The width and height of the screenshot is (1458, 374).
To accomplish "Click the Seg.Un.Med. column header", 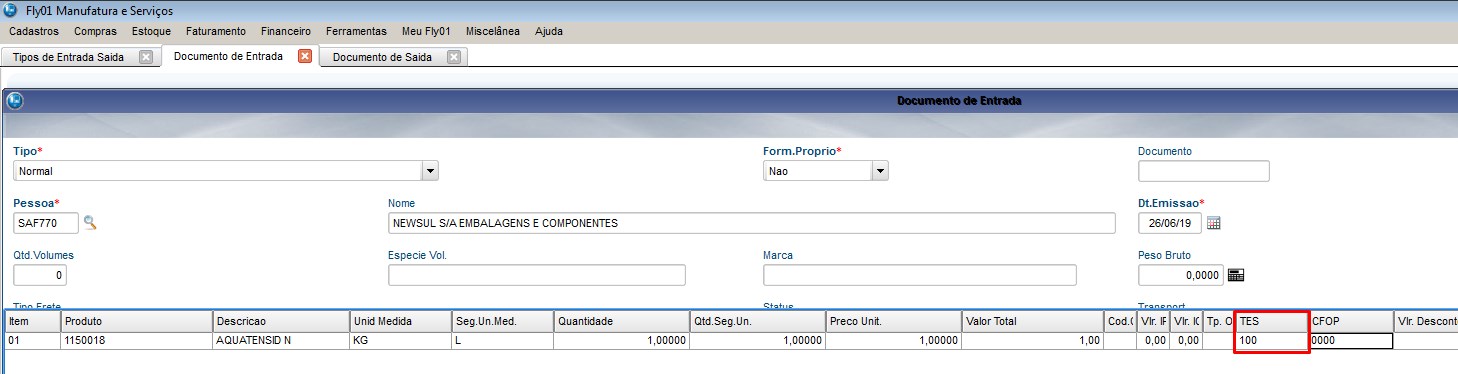I will (503, 322).
